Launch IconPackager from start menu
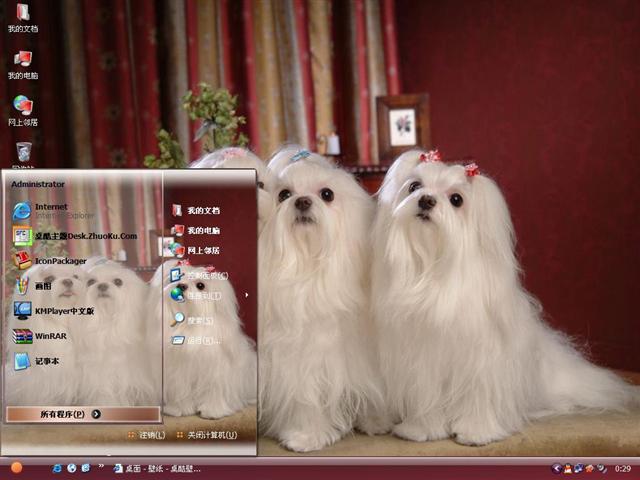 (50, 261)
